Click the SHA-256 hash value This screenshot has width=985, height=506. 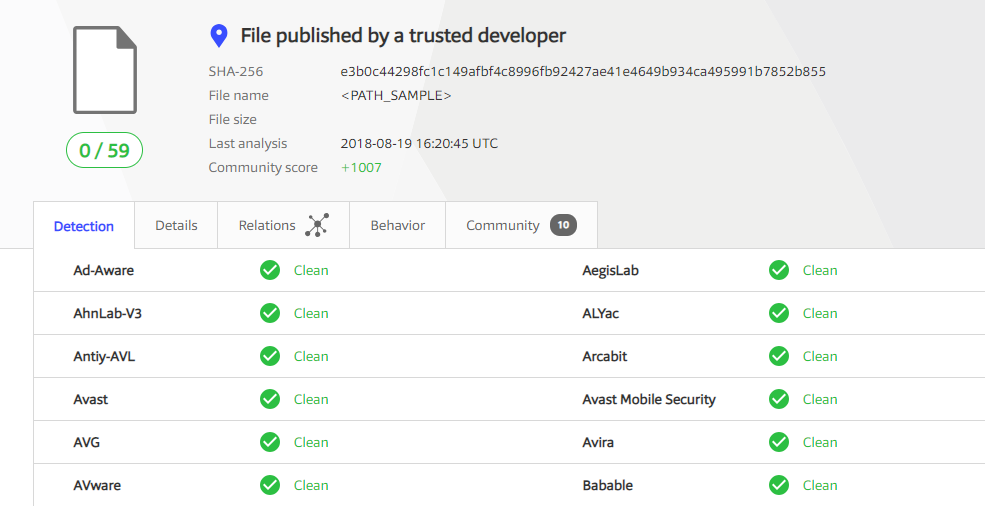point(583,72)
